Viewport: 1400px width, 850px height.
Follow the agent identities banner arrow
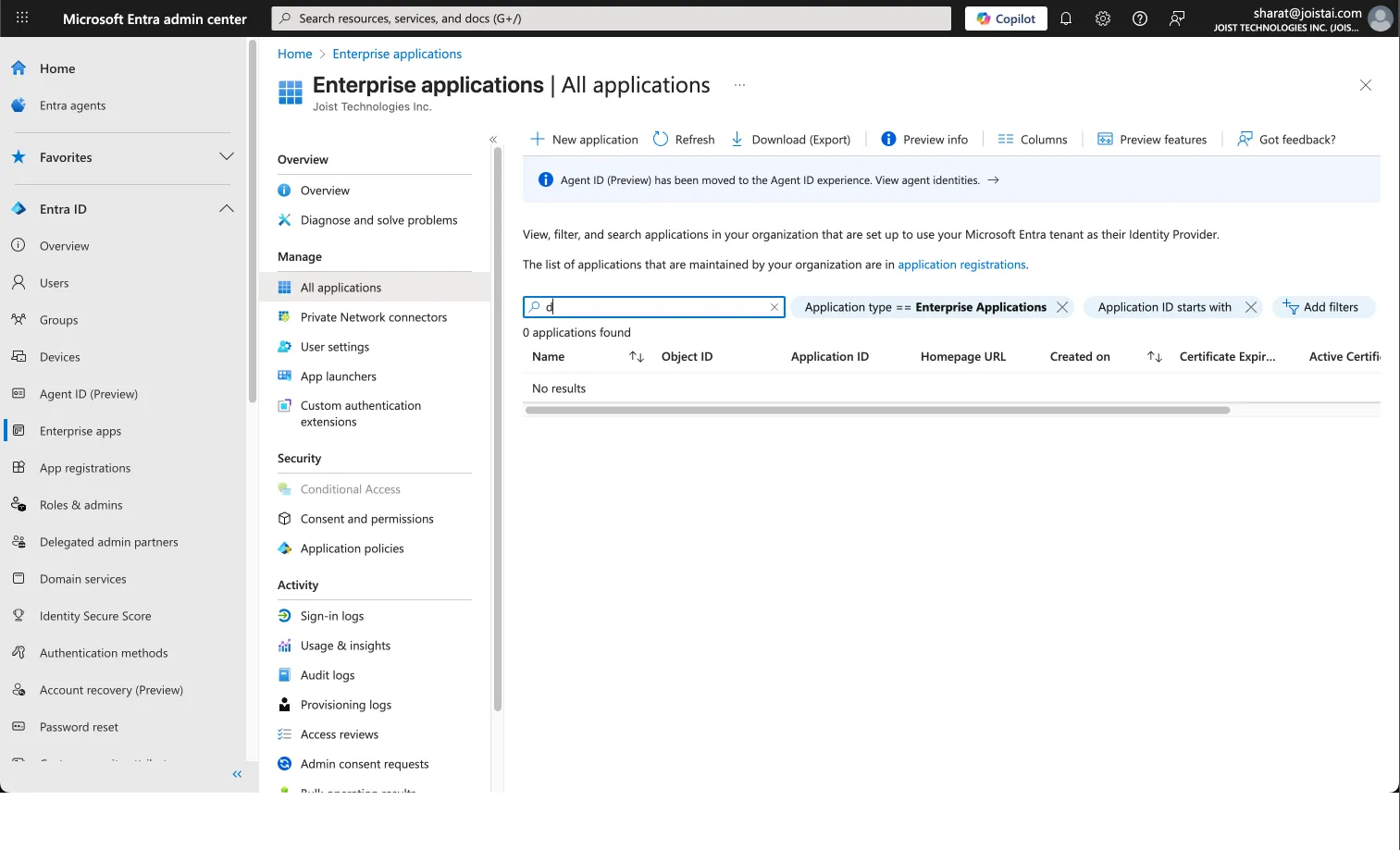click(x=993, y=180)
